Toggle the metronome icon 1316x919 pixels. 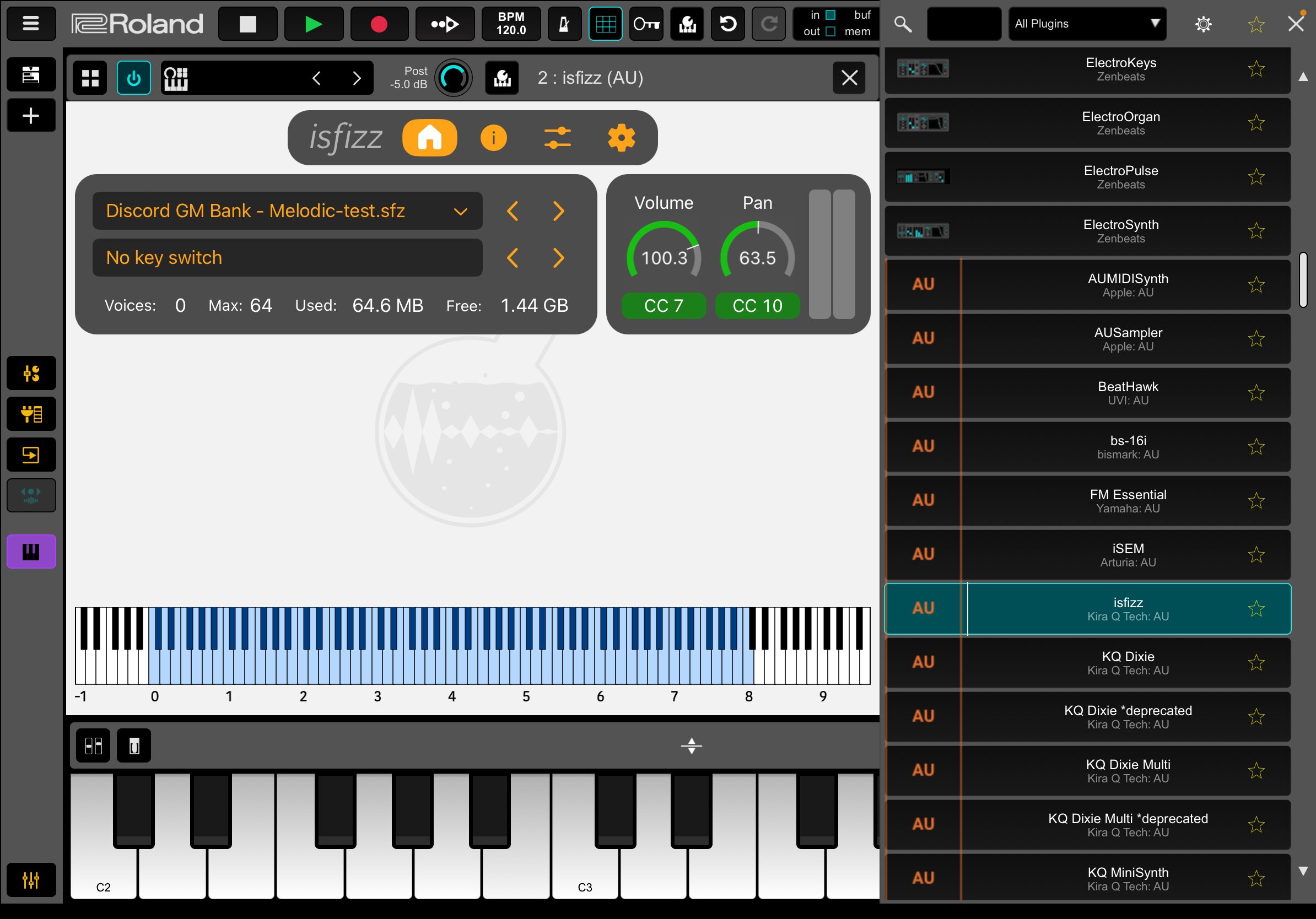[564, 24]
